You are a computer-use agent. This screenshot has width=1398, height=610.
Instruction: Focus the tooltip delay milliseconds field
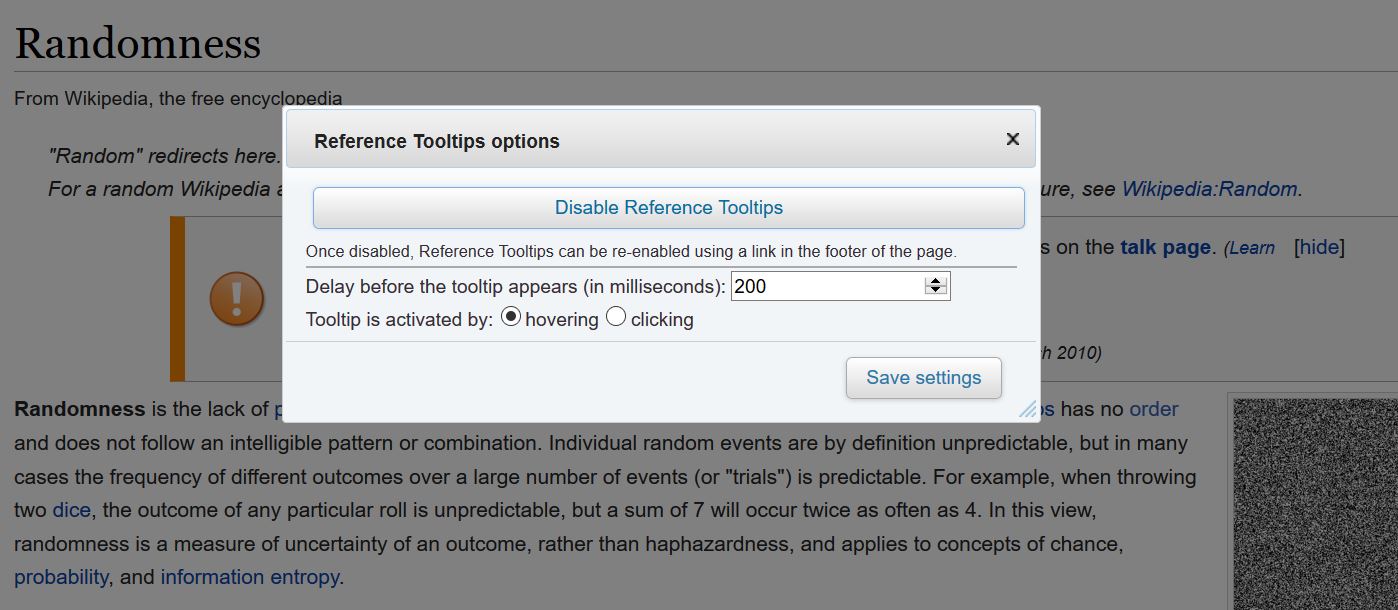tap(825, 287)
